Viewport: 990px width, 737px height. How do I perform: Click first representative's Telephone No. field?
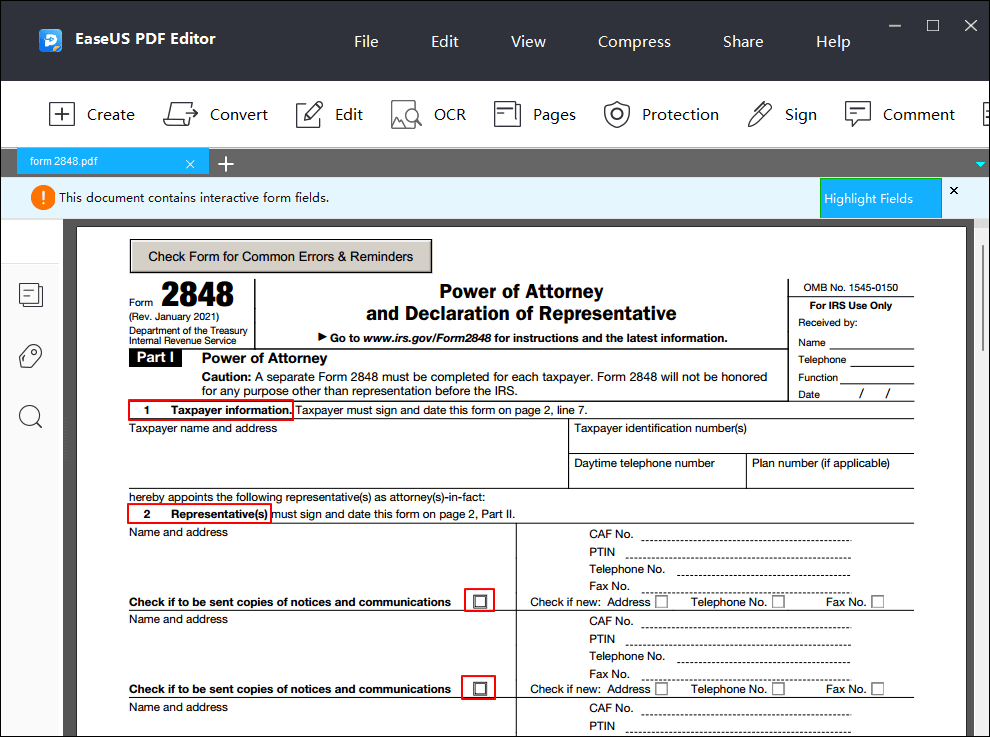coord(763,569)
